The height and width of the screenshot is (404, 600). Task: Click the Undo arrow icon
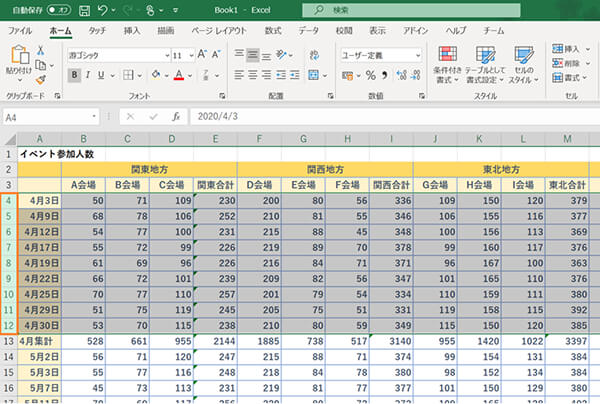click(x=104, y=10)
